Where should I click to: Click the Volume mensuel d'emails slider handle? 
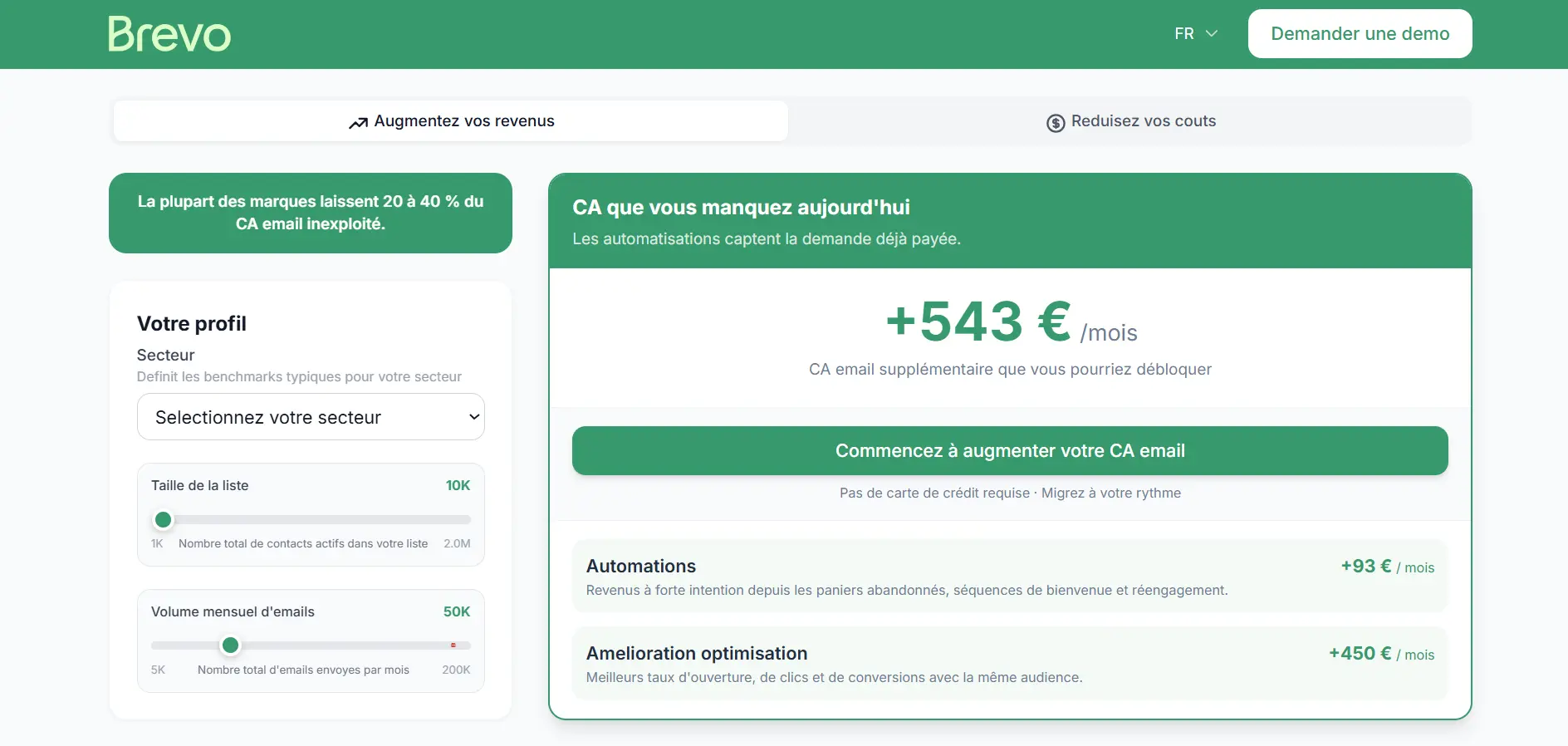(231, 645)
